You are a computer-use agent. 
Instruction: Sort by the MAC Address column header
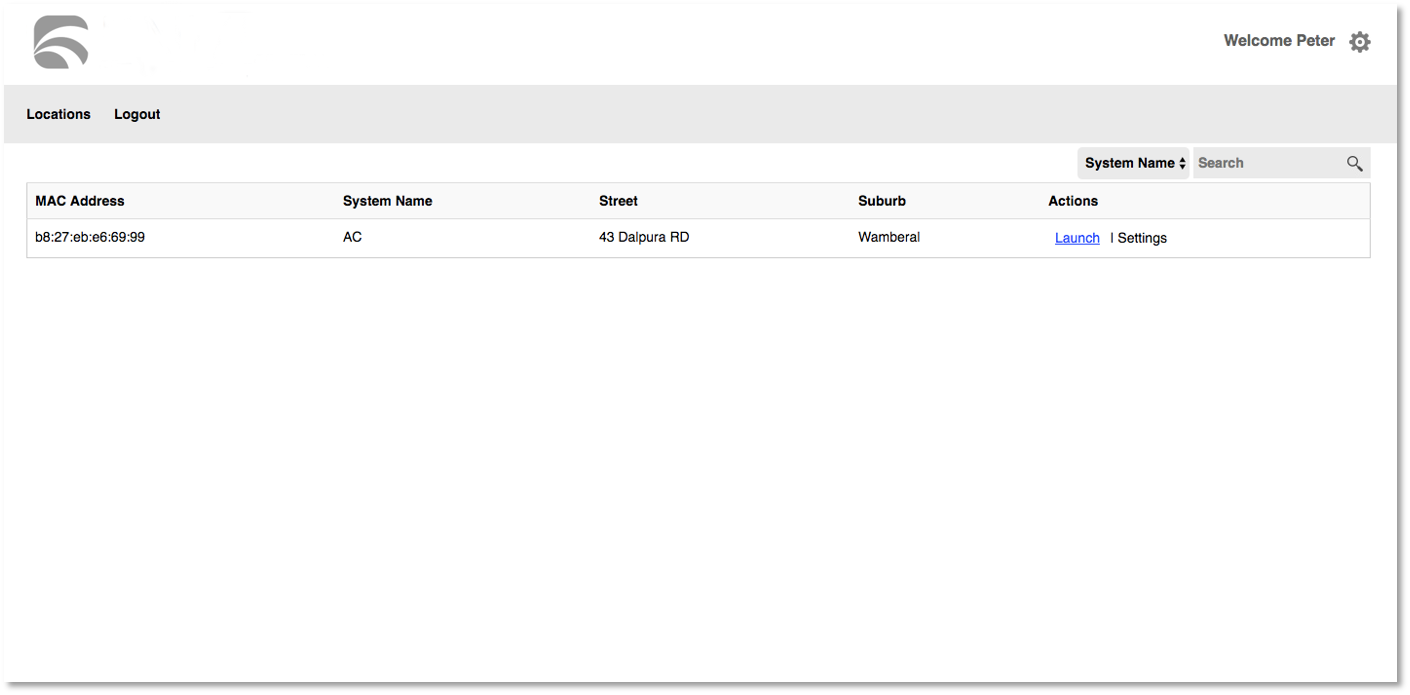[79, 201]
